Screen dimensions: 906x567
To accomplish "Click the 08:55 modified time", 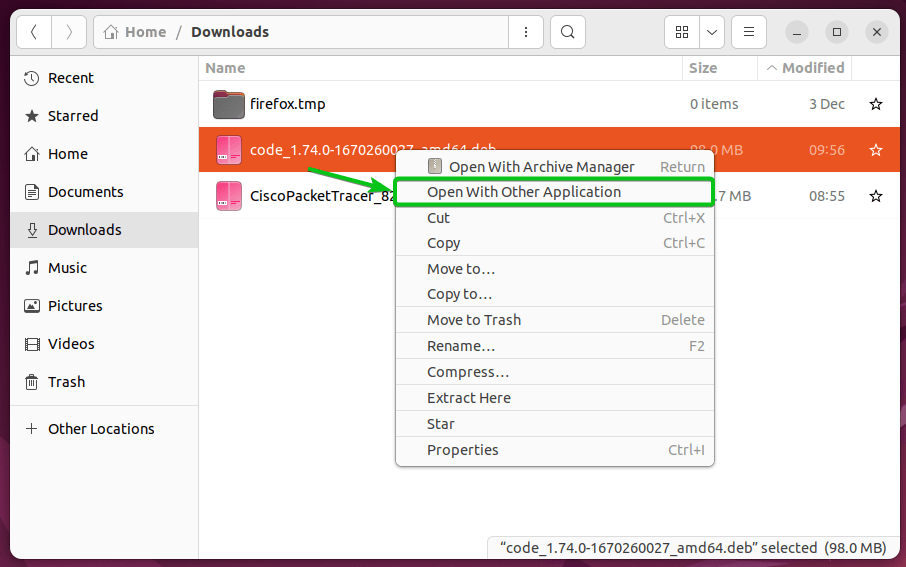I will [827, 196].
